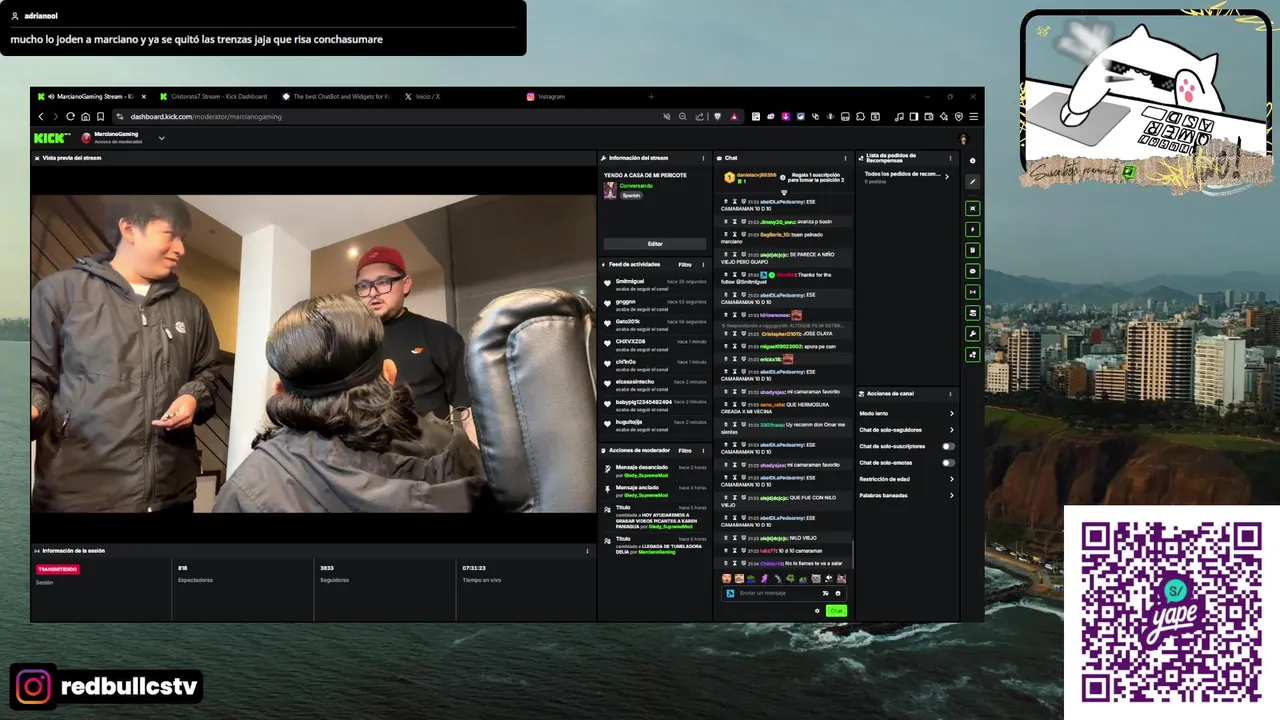Open the browser hamburger menu
The width and height of the screenshot is (1280, 720).
point(973,116)
